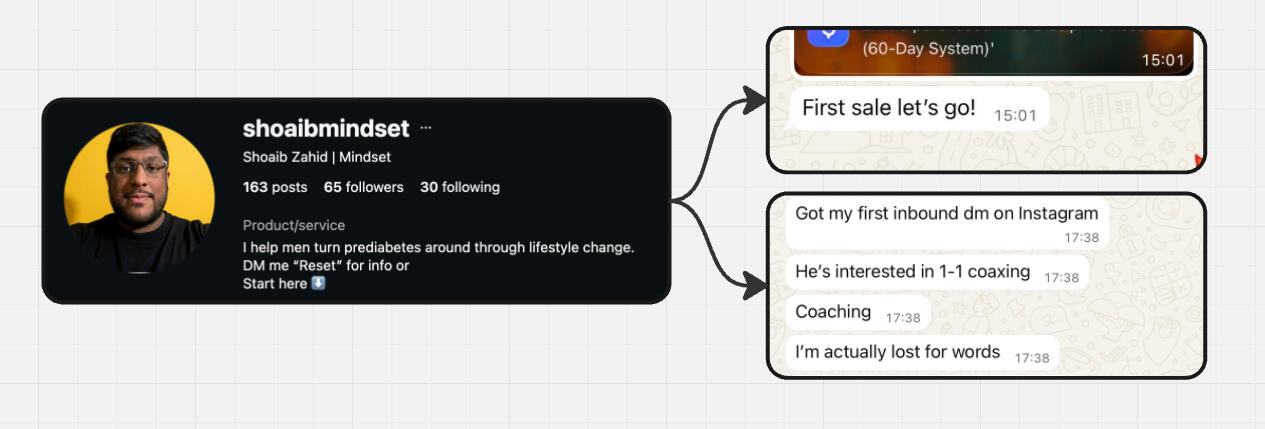
Task: Select the 'First sale let's go!' message
Action: click(919, 109)
